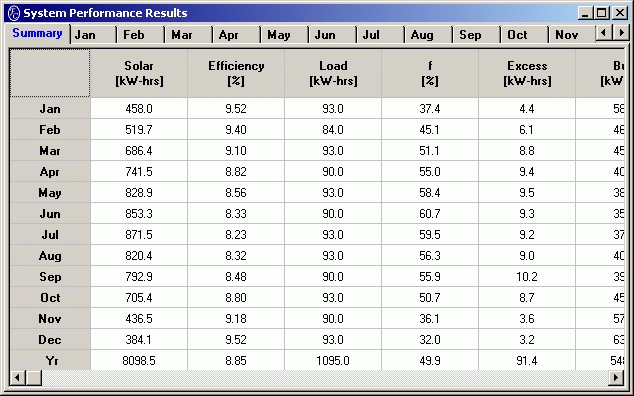Viewport: 634px width, 396px height.
Task: Click the Efficiency [%] column header
Action: click(x=236, y=73)
